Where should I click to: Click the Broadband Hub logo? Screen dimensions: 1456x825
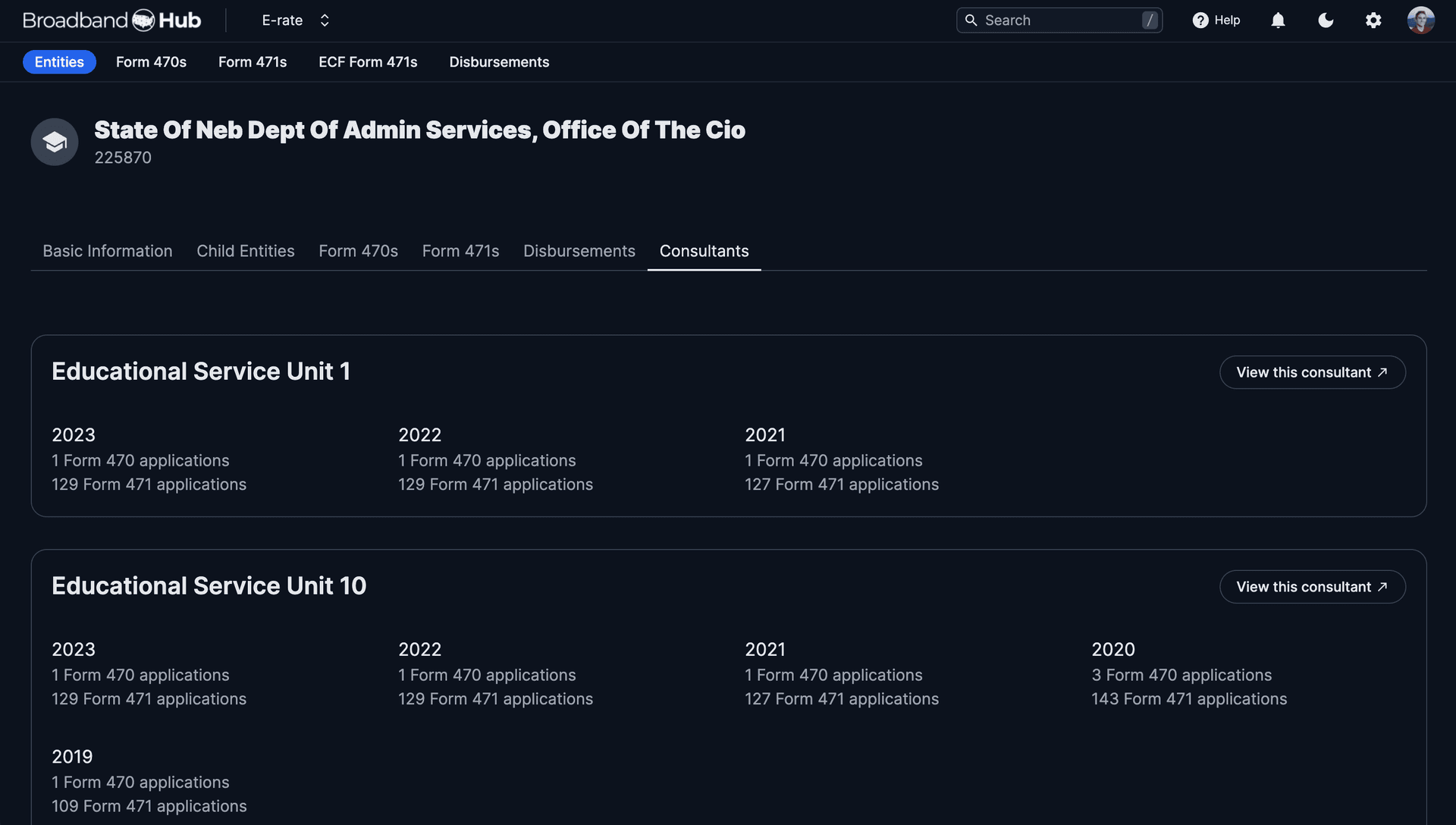[x=111, y=20]
